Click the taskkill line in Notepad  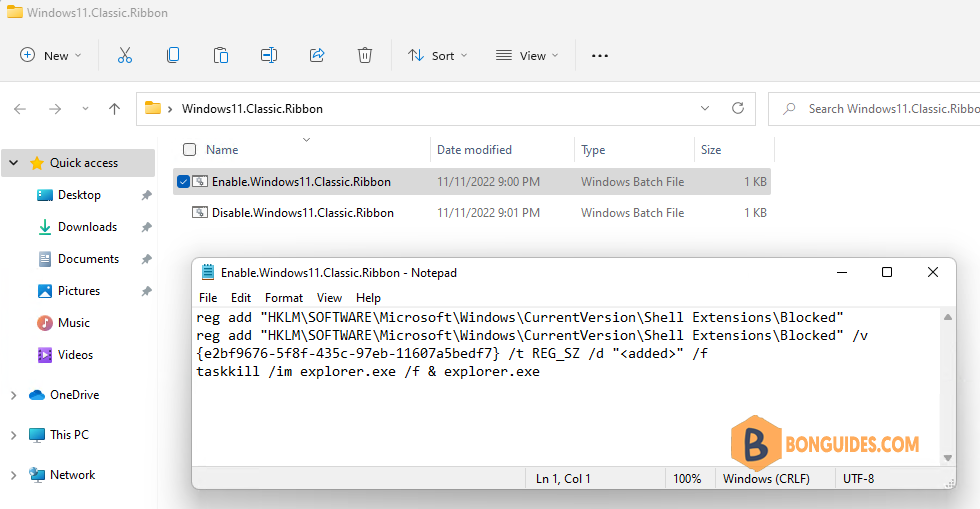(368, 371)
